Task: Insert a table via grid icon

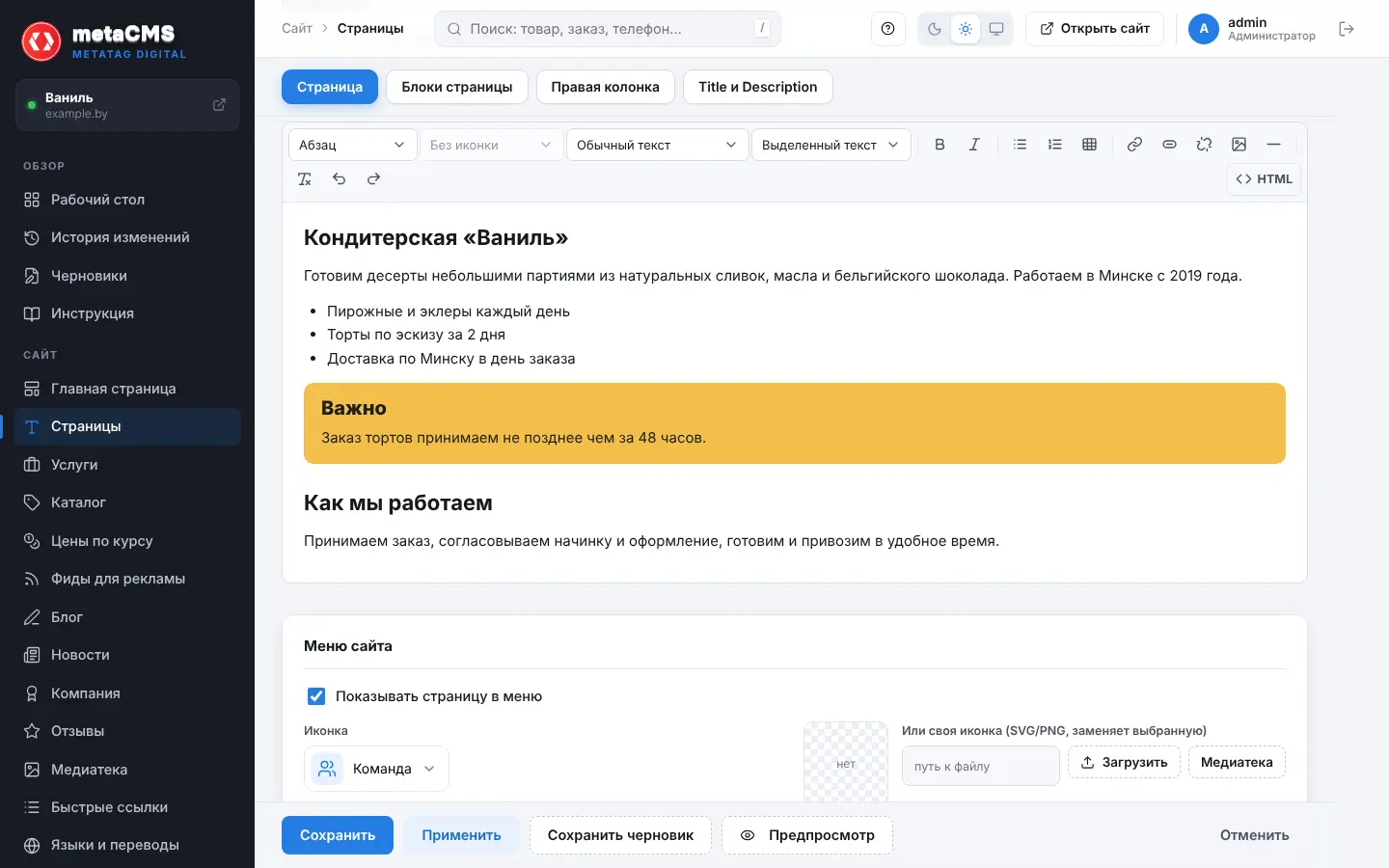Action: coord(1089,145)
